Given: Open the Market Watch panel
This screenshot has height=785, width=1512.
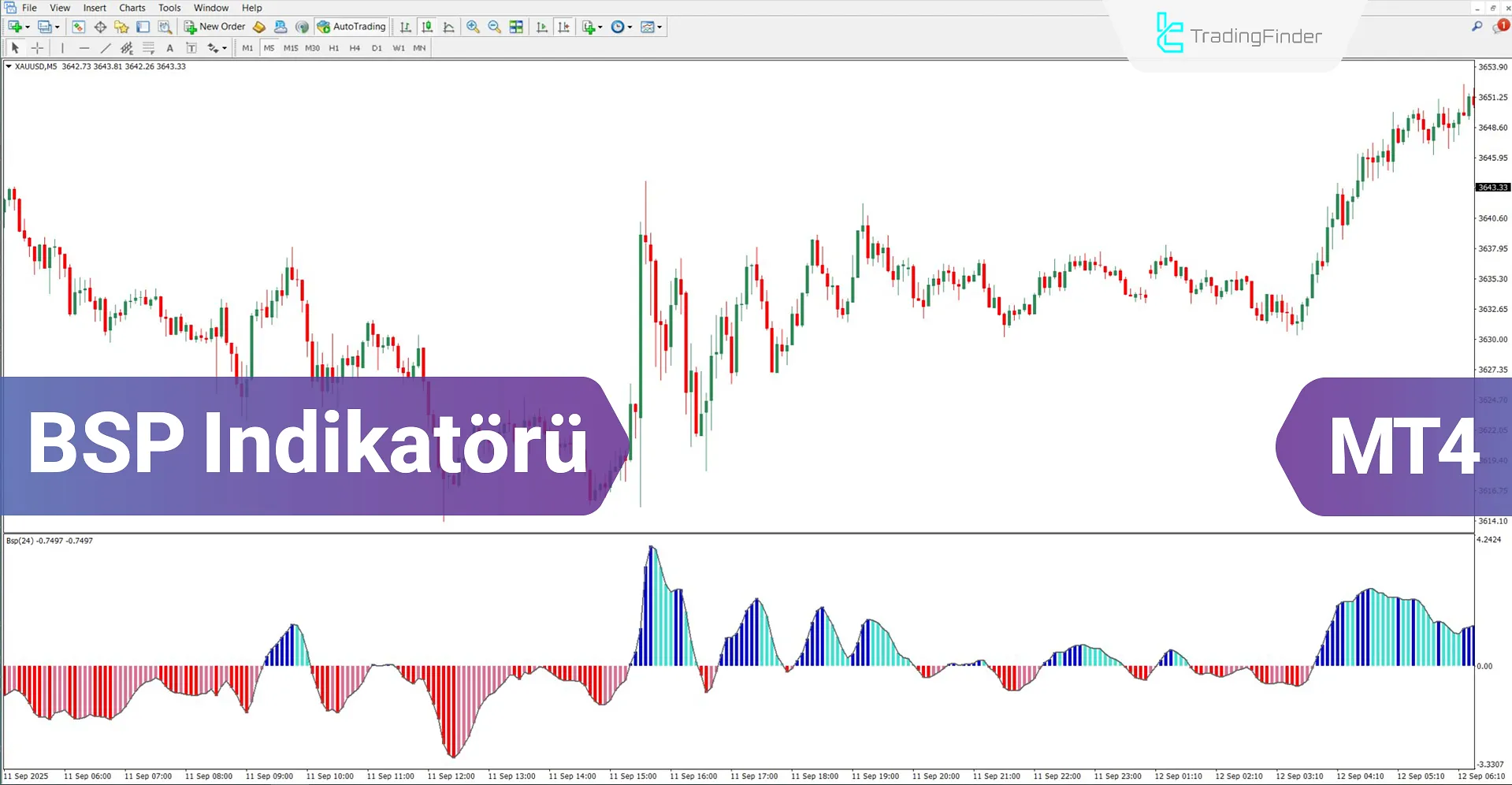Looking at the screenshot, I should (x=78, y=26).
